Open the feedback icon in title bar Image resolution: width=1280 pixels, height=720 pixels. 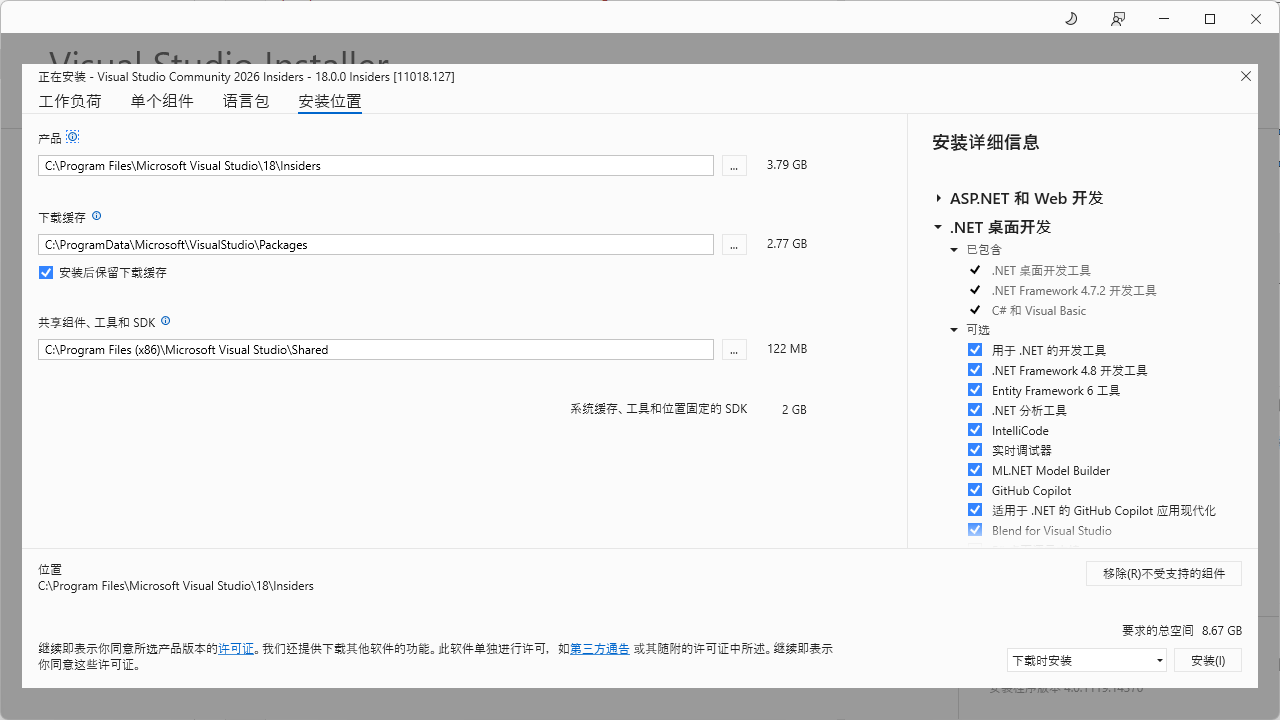point(1118,19)
